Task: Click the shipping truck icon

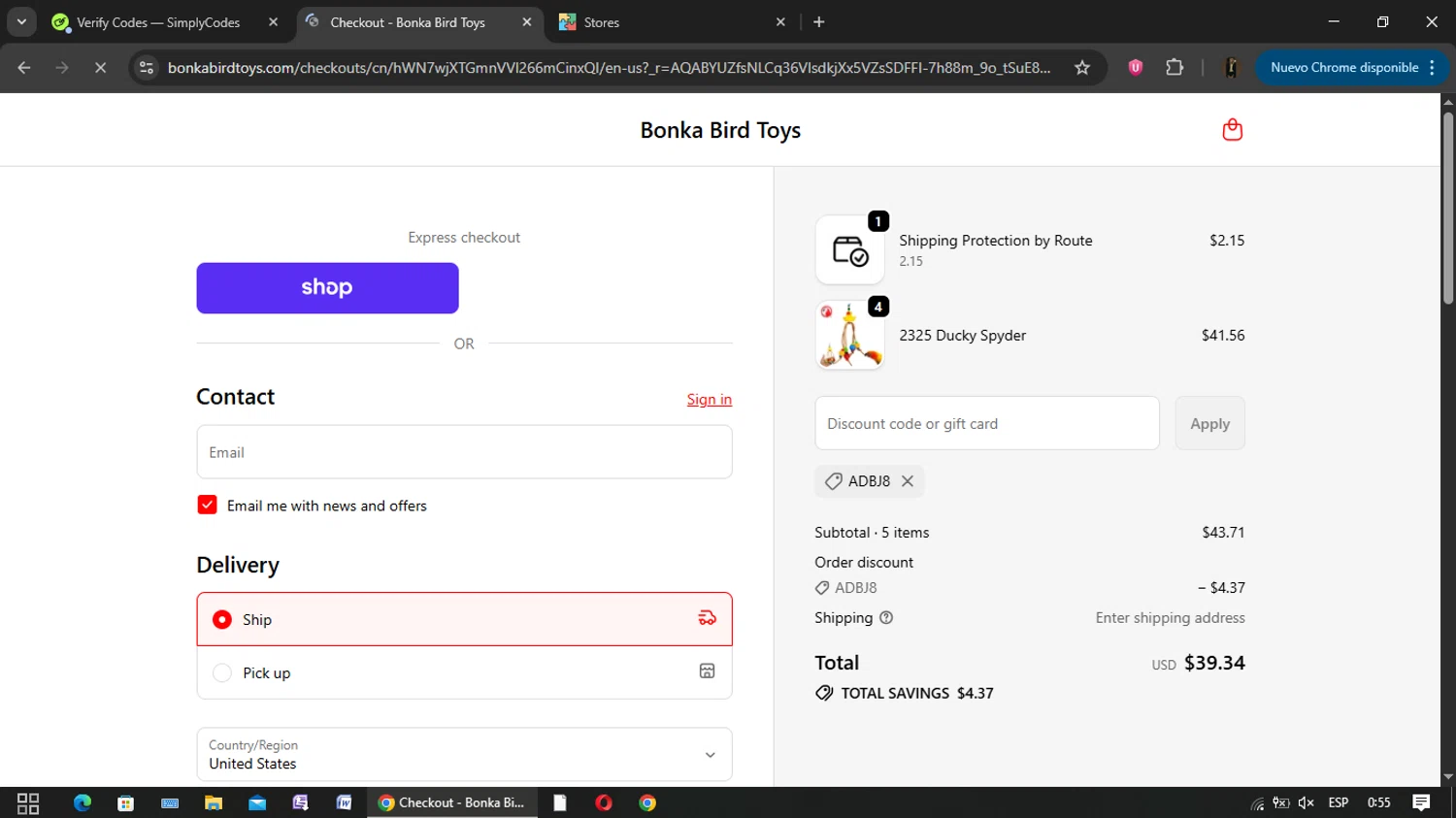Action: click(708, 618)
